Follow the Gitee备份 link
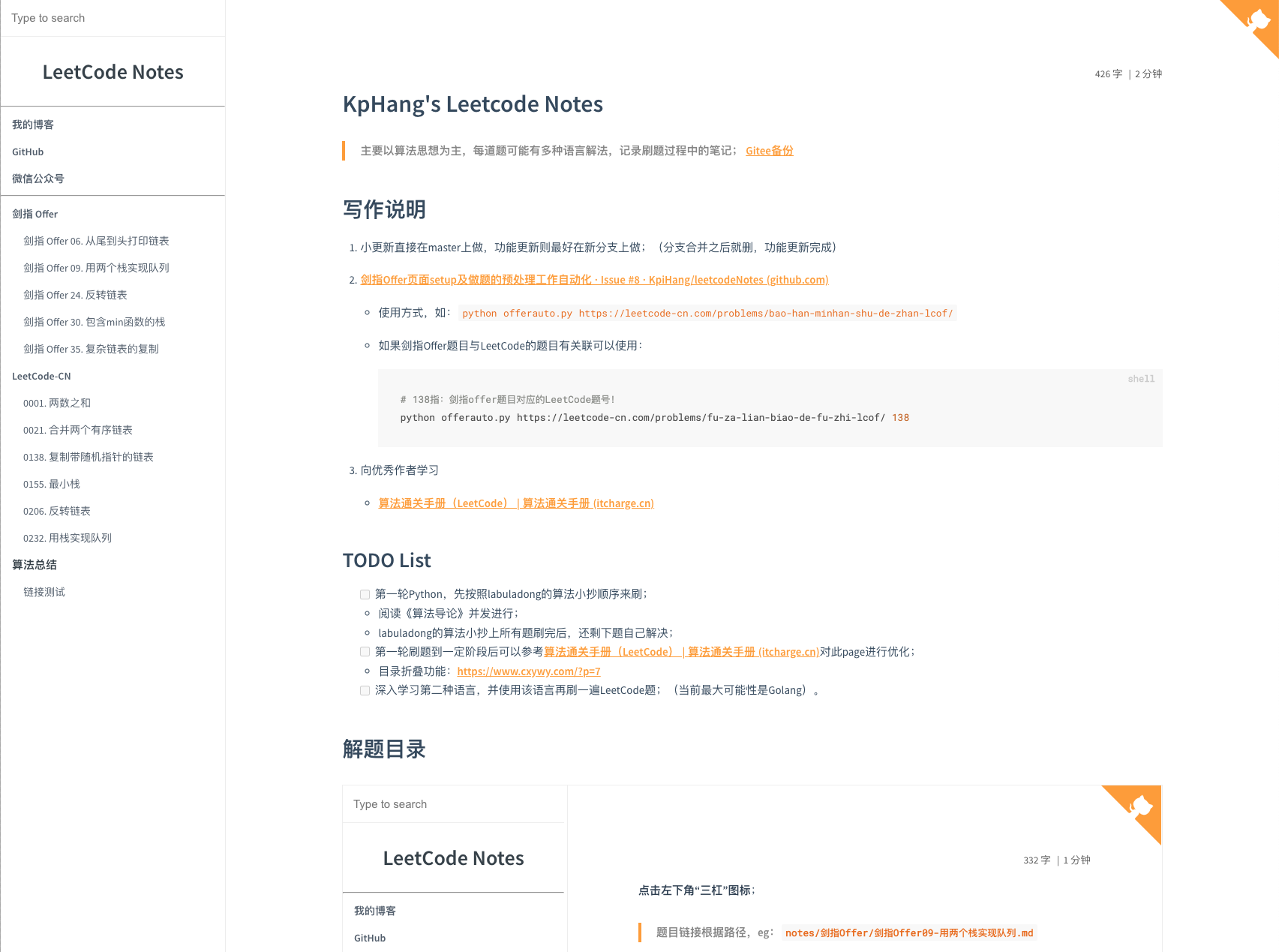This screenshot has width=1279, height=952. 769,151
